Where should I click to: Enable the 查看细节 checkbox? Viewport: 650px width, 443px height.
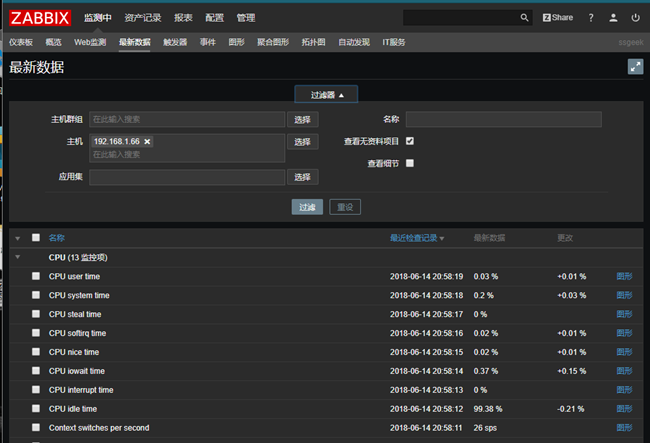point(410,163)
